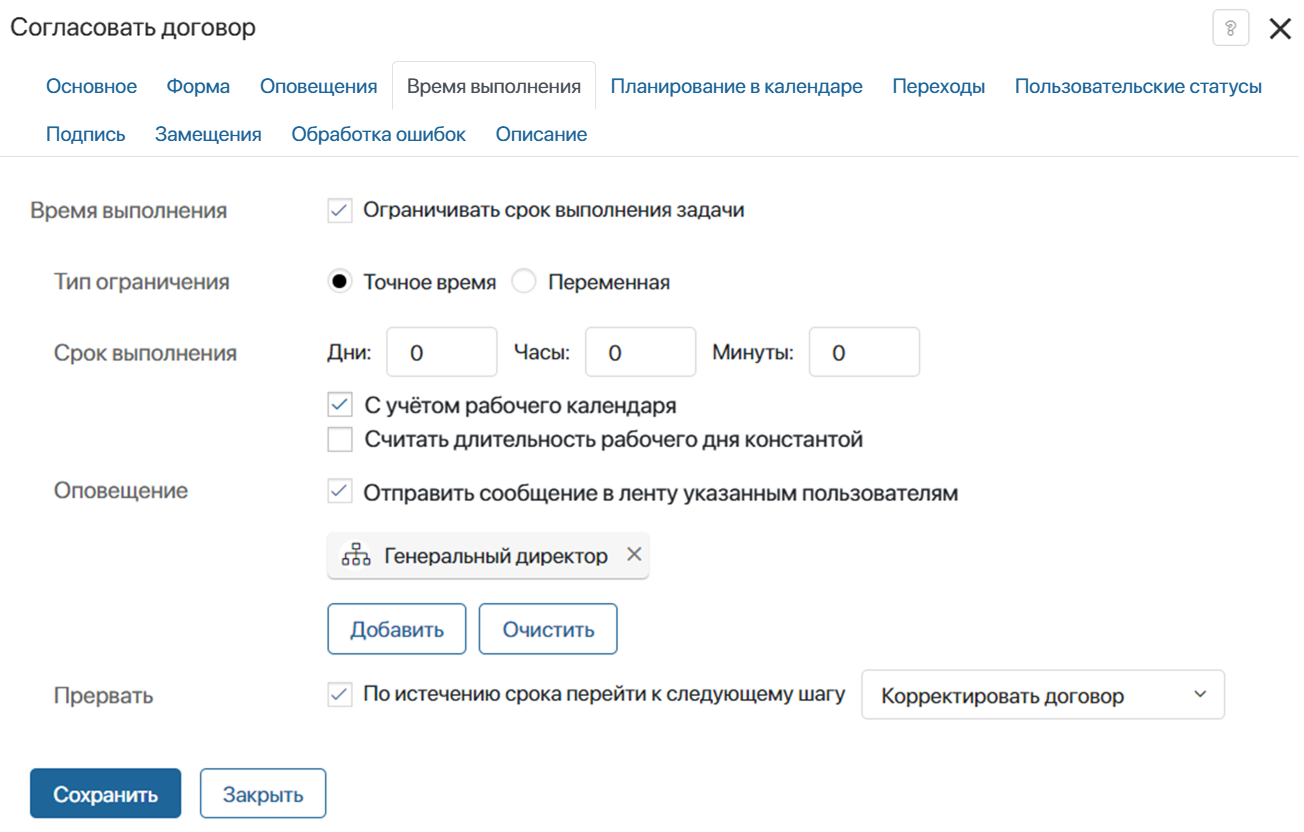Click the Согласовать договор dialog title
Viewport: 1304px width, 832px height.
[x=133, y=28]
